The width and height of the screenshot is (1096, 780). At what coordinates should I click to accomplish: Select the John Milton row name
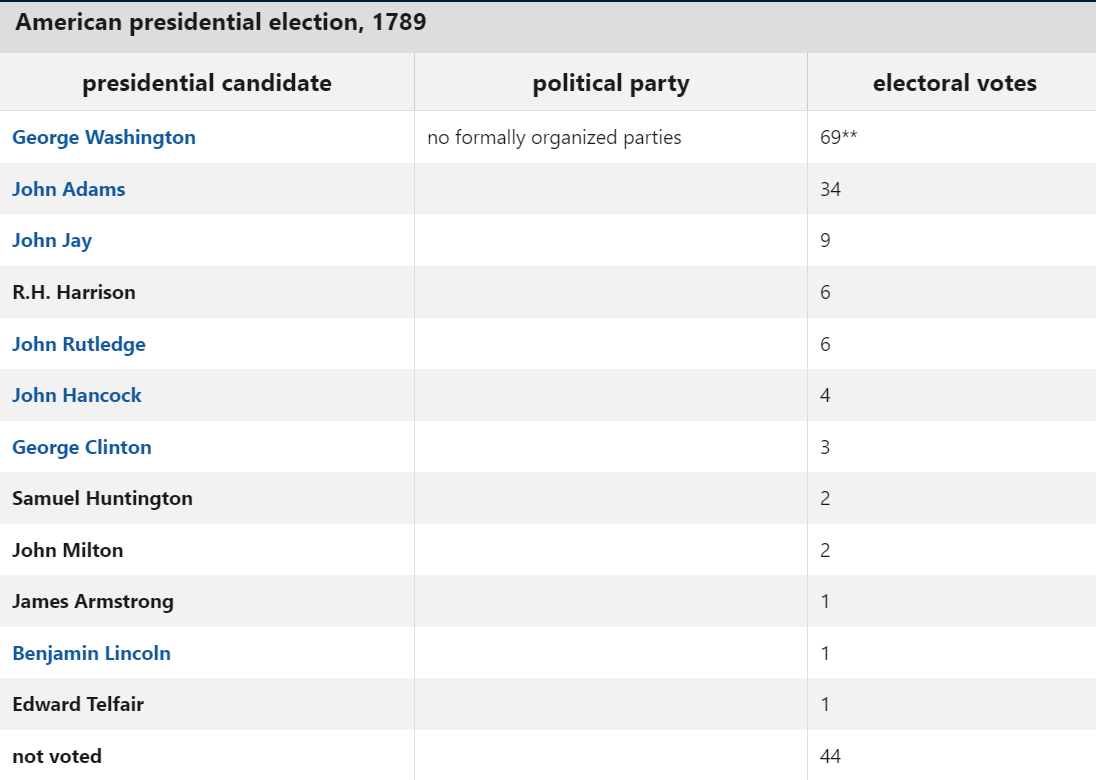point(68,550)
